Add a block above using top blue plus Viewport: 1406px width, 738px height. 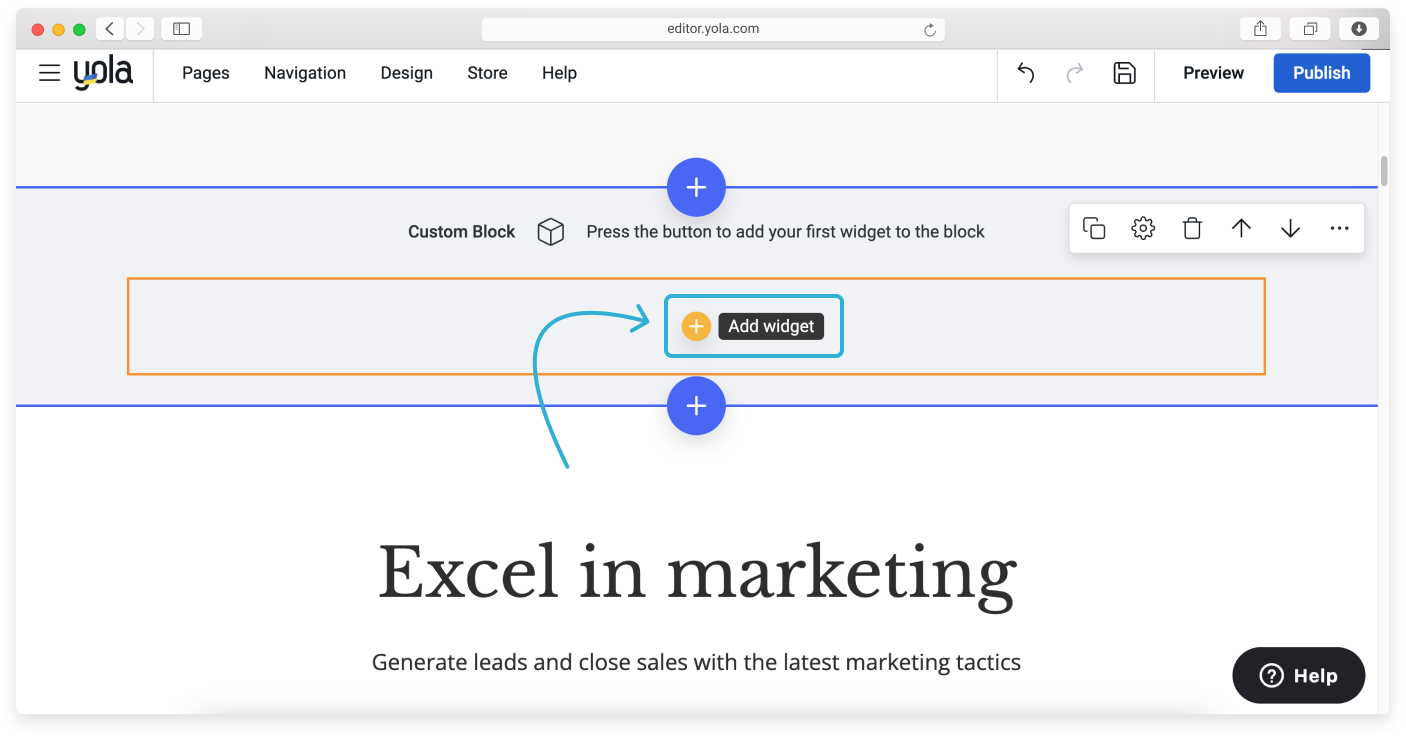pyautogui.click(x=696, y=187)
